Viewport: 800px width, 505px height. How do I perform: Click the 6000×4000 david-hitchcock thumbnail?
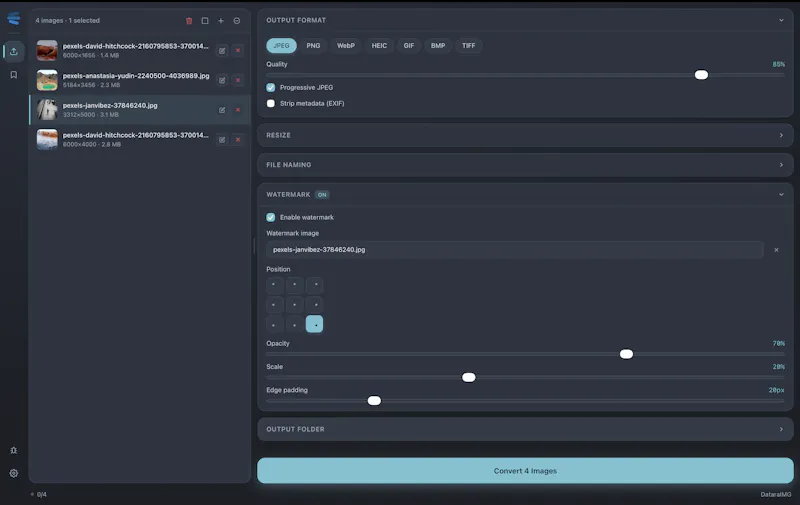tap(47, 139)
